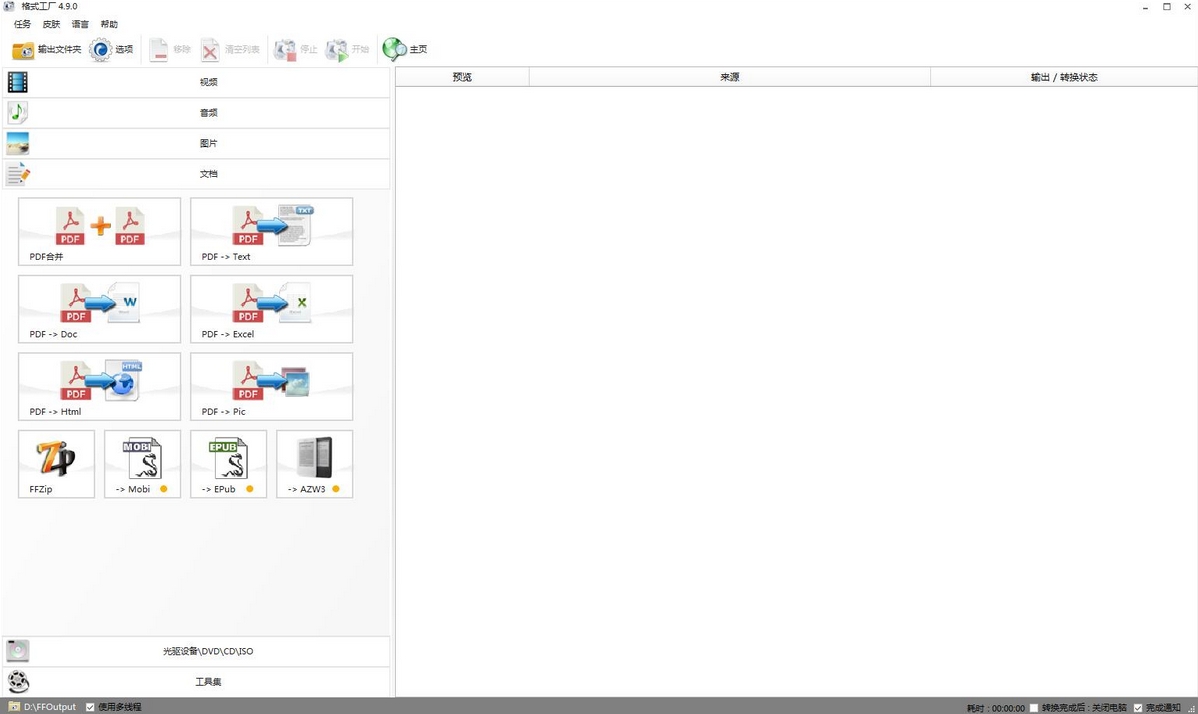Select the PDF -> Excel converter

(x=271, y=309)
